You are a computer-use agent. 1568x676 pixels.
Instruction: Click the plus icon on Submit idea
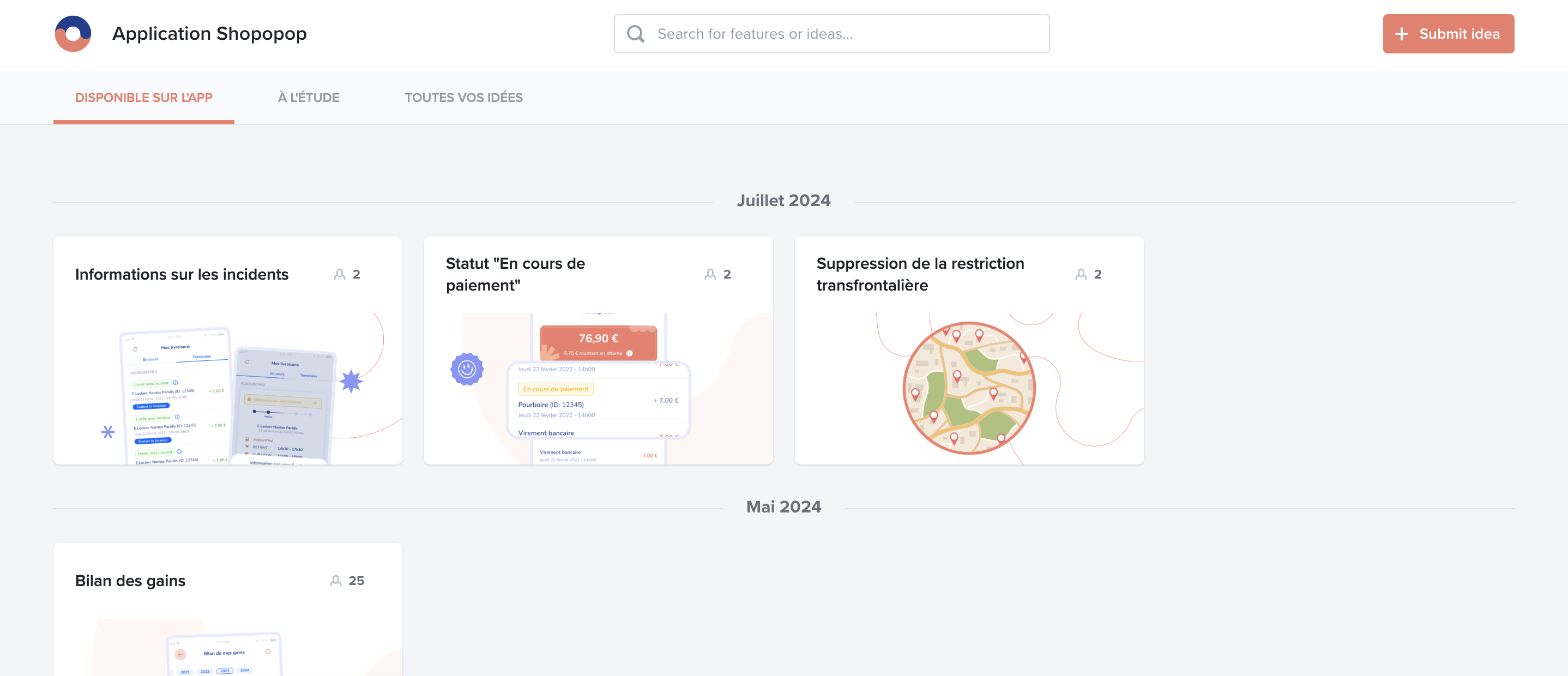[x=1402, y=34]
